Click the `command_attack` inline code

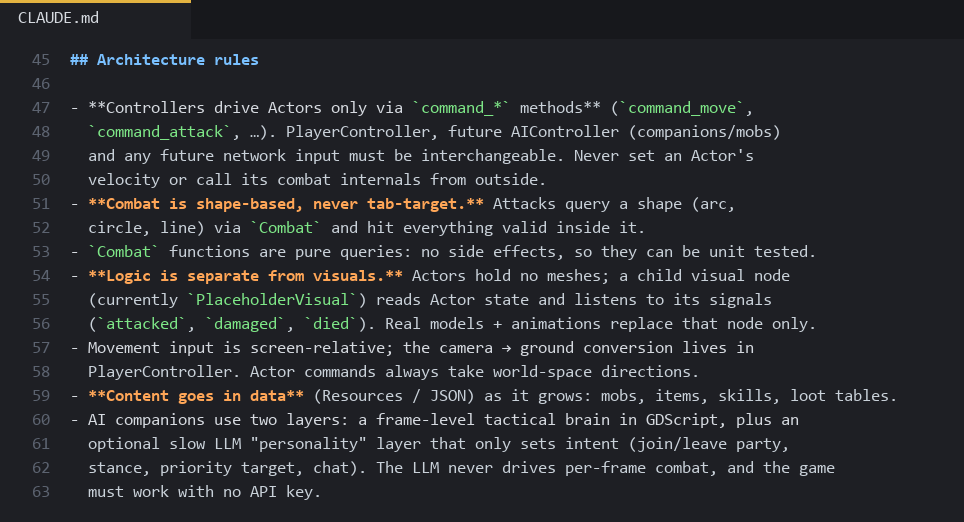[160, 132]
